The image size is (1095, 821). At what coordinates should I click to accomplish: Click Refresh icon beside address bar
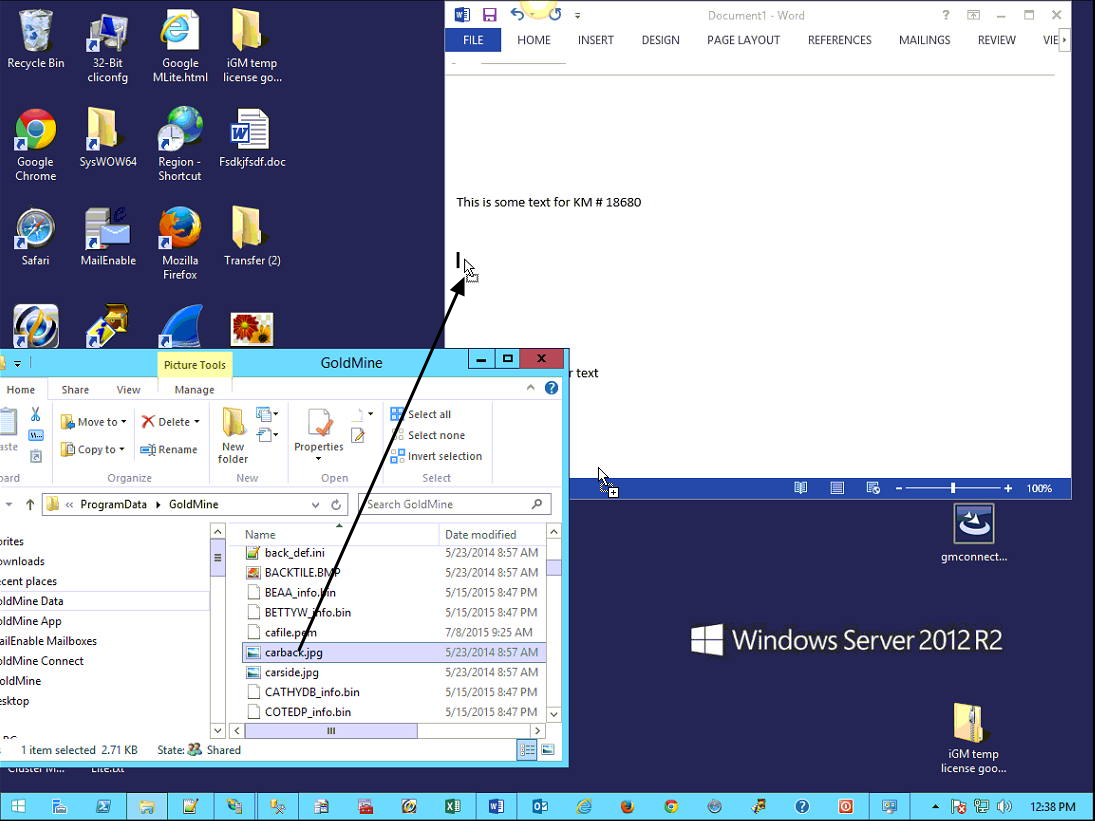click(x=337, y=505)
